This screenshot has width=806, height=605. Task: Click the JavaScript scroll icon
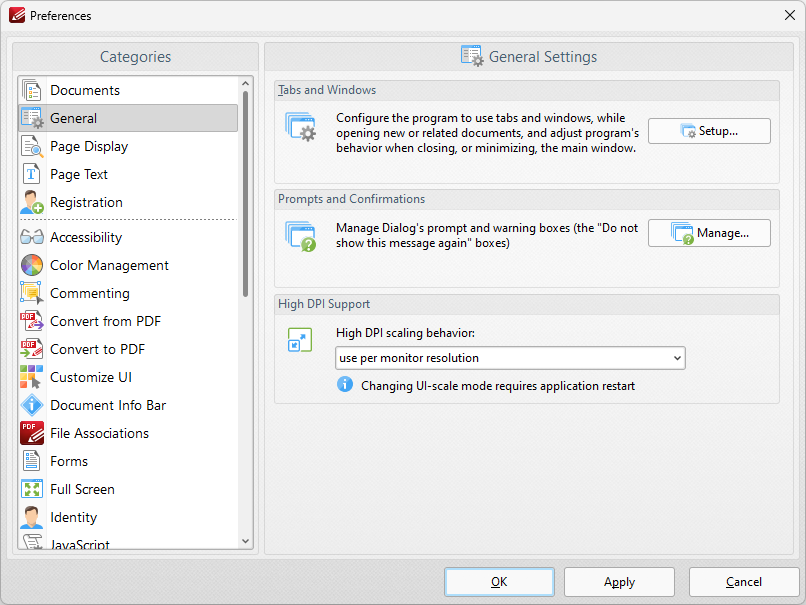[32, 542]
